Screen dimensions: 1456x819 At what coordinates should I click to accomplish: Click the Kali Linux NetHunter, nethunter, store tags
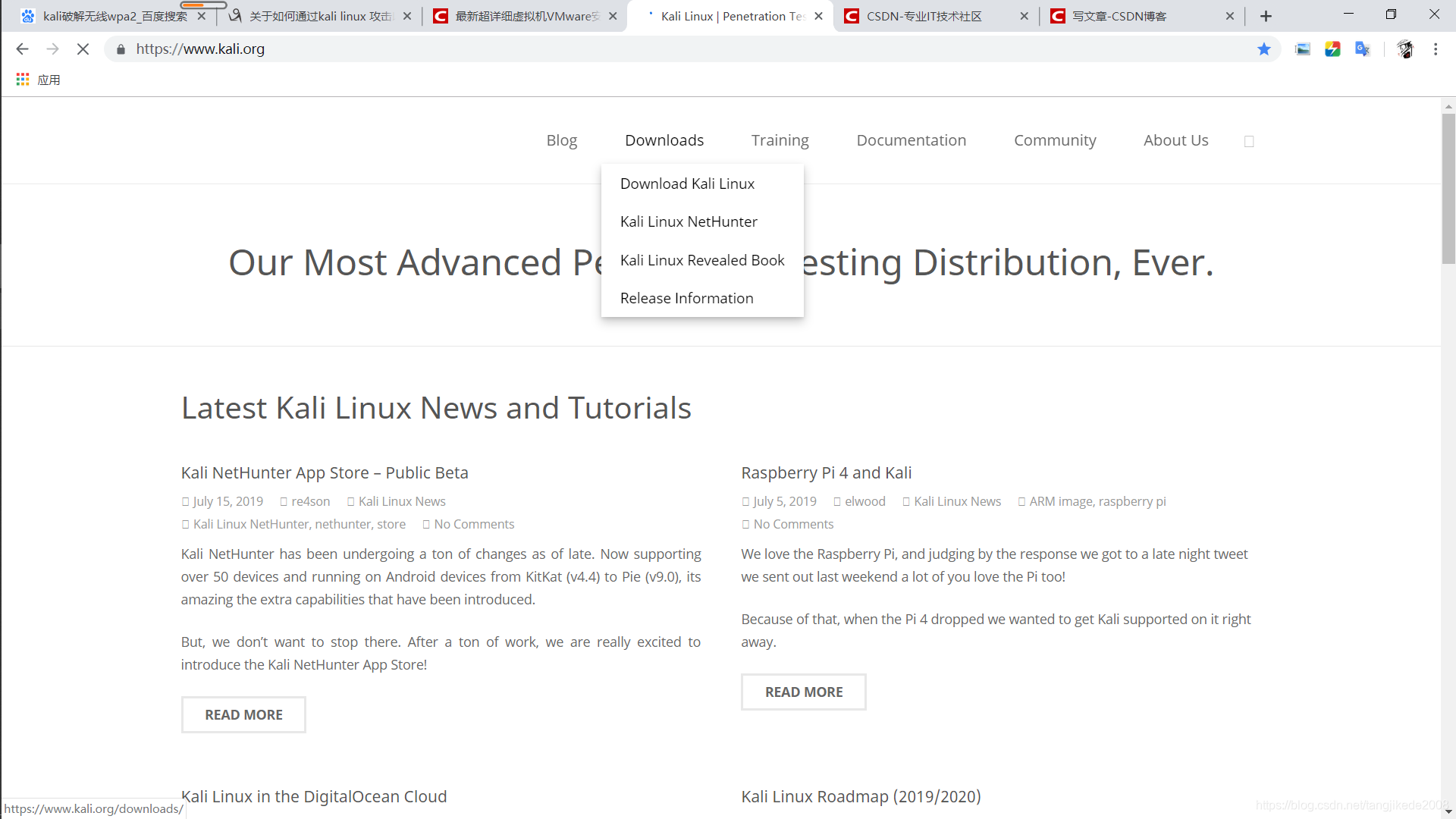299,524
